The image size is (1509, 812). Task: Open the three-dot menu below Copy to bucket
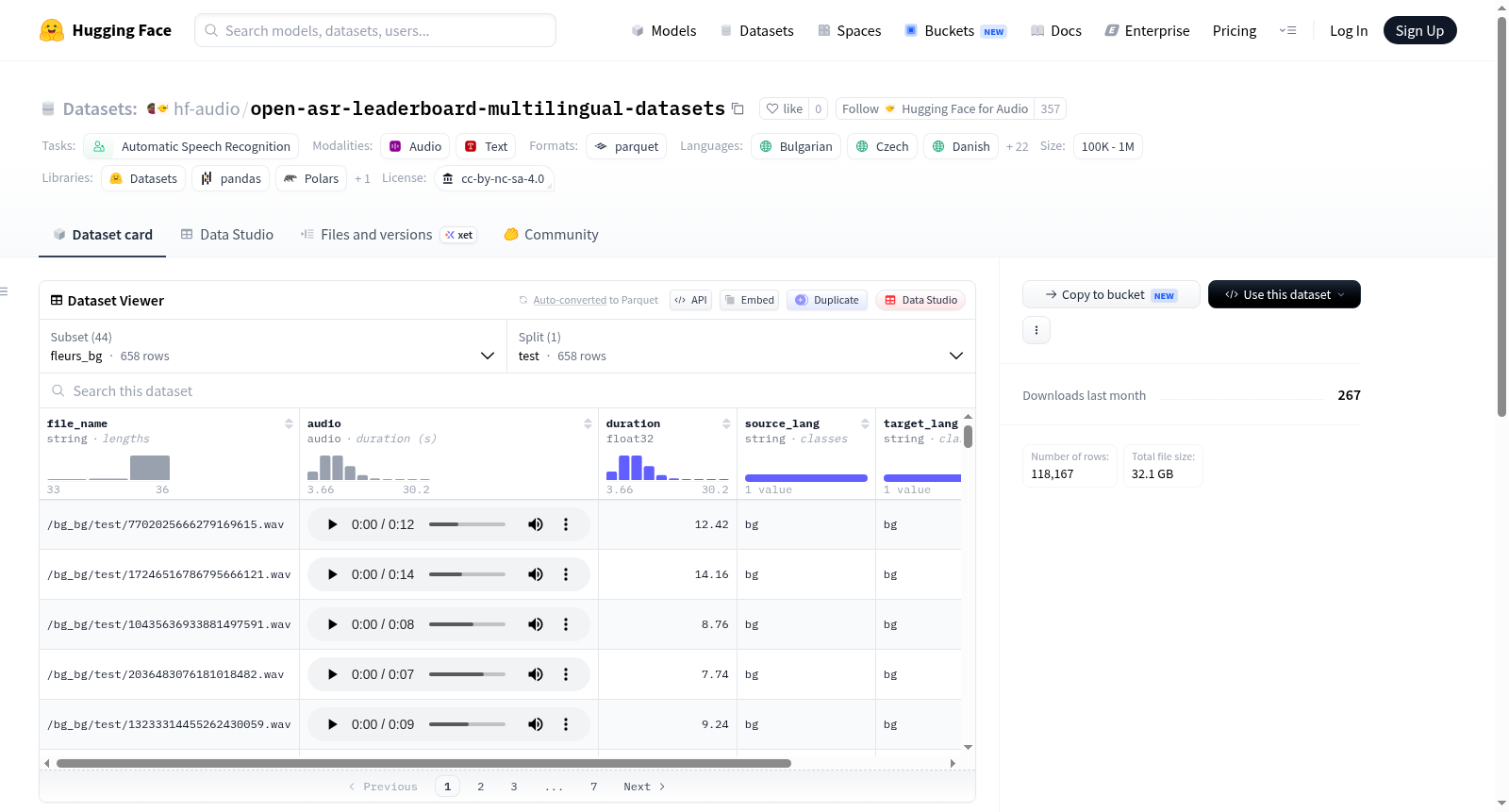click(x=1036, y=330)
